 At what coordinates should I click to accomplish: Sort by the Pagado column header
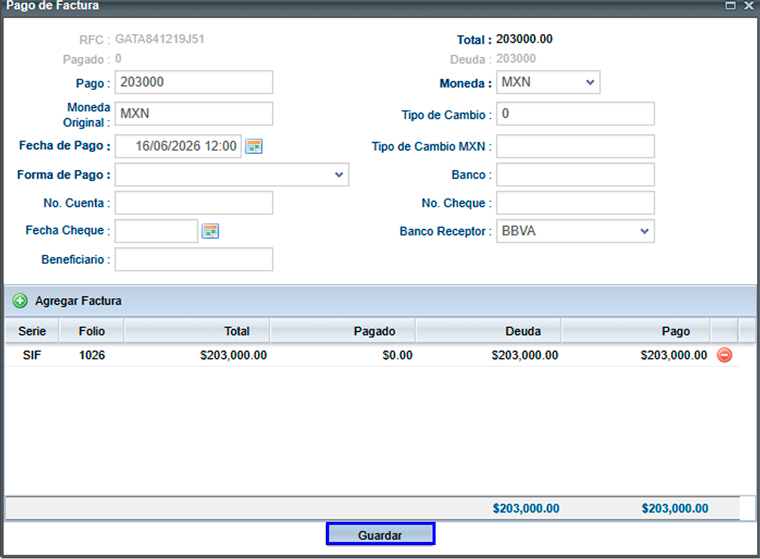(343, 331)
